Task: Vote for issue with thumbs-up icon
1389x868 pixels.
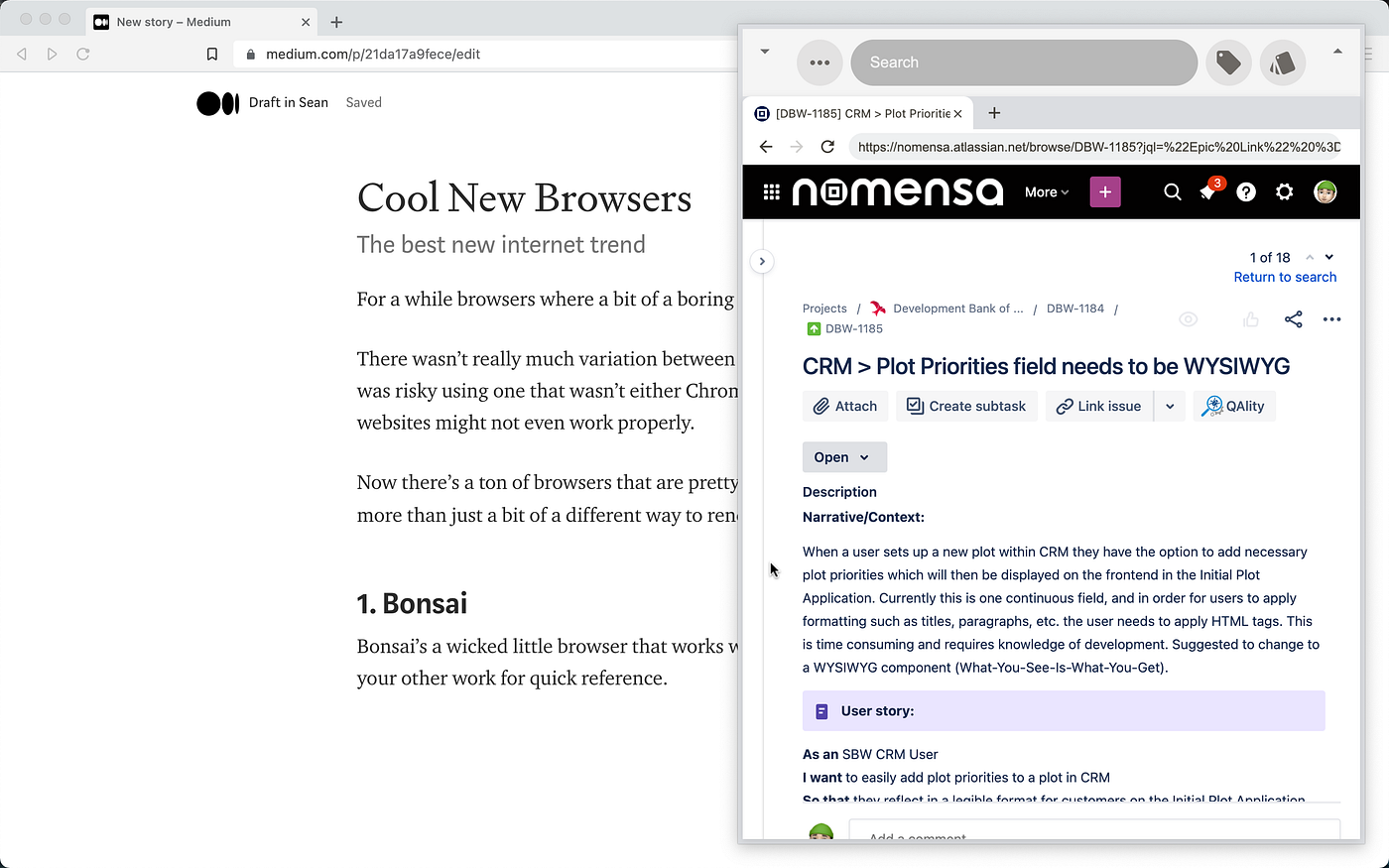Action: (1251, 319)
